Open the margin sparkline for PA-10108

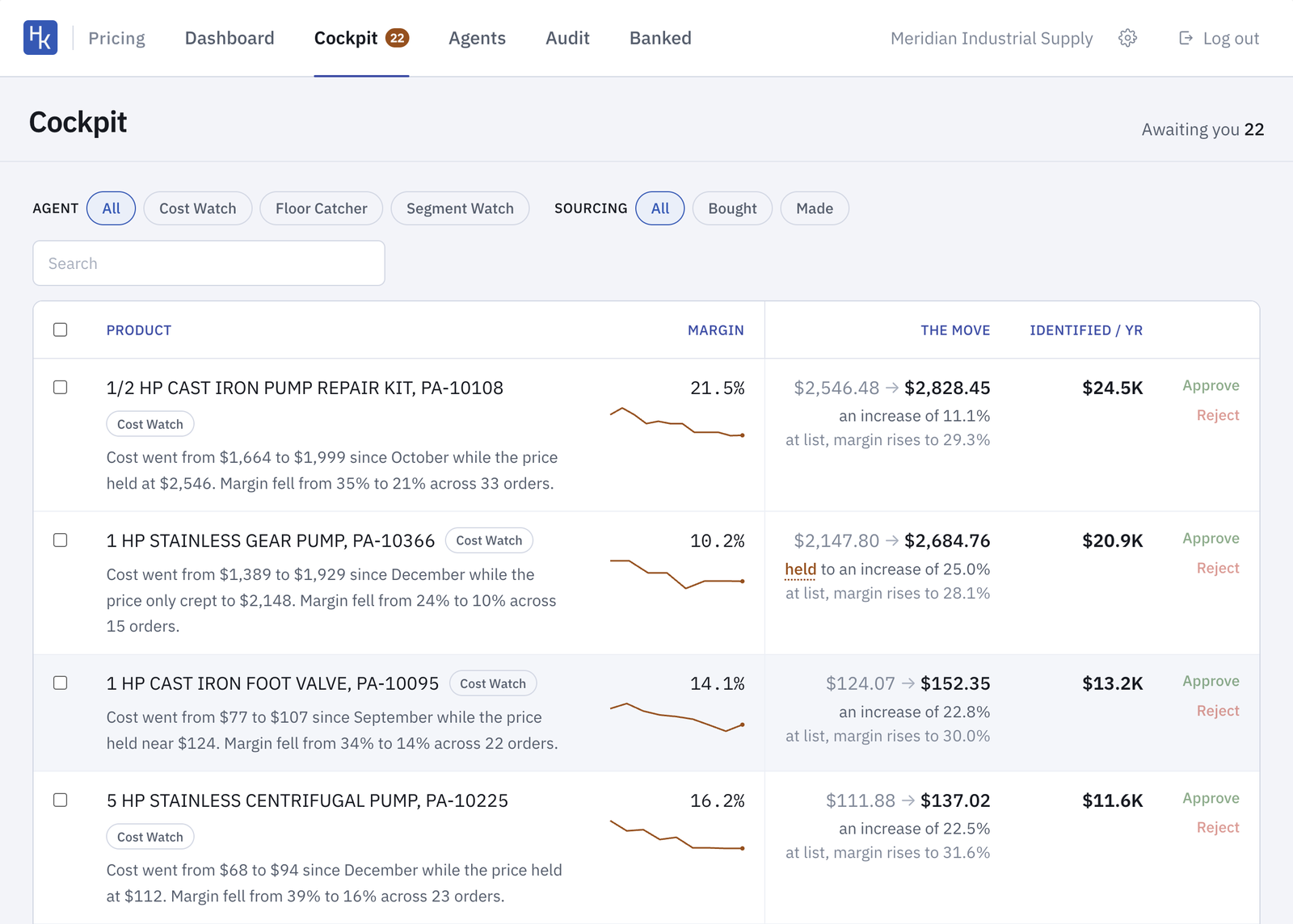[677, 423]
